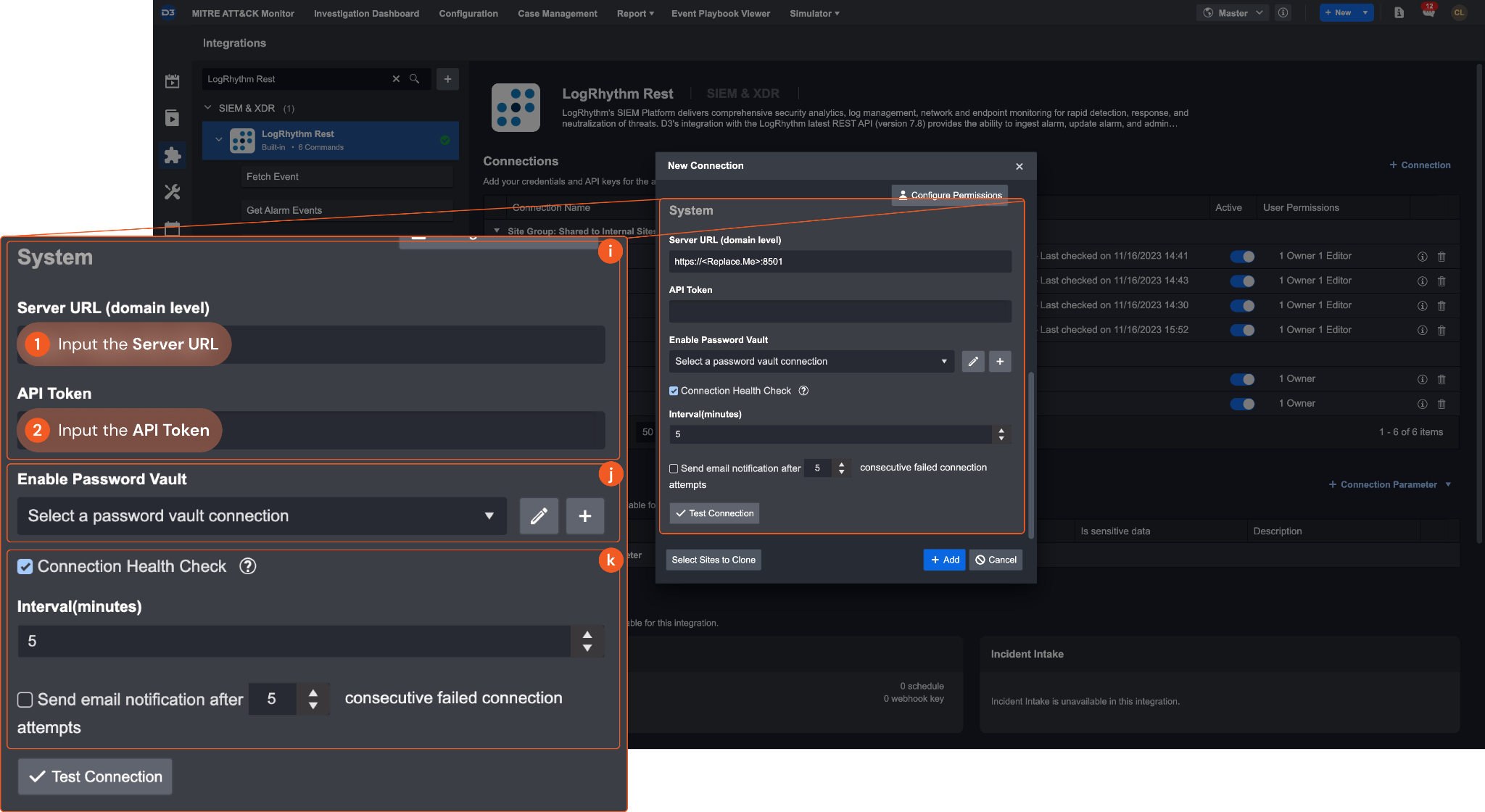Open the notifications icon with red badge
1485x812 pixels.
[1428, 12]
